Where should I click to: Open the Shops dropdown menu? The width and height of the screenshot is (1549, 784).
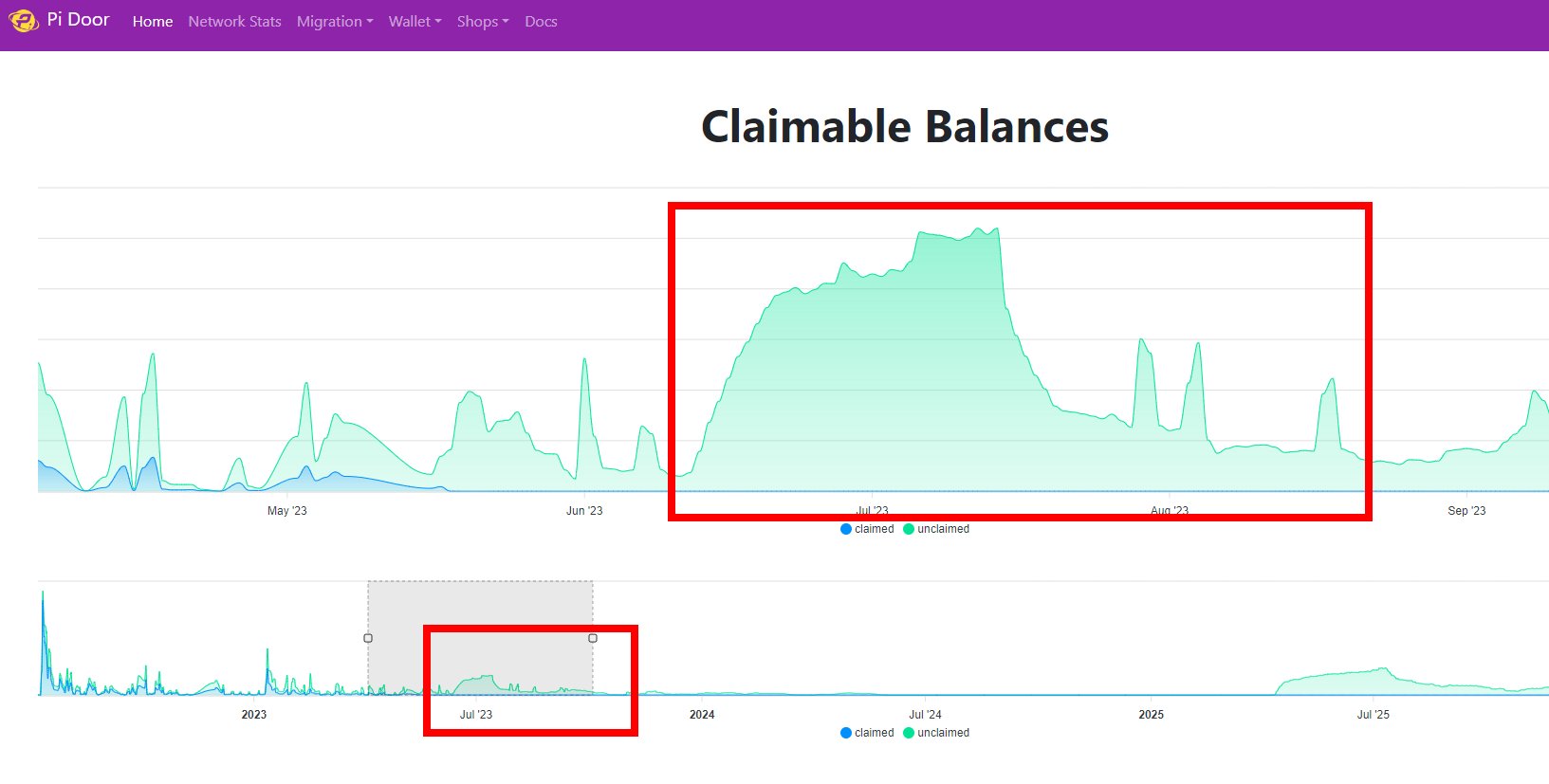[482, 21]
